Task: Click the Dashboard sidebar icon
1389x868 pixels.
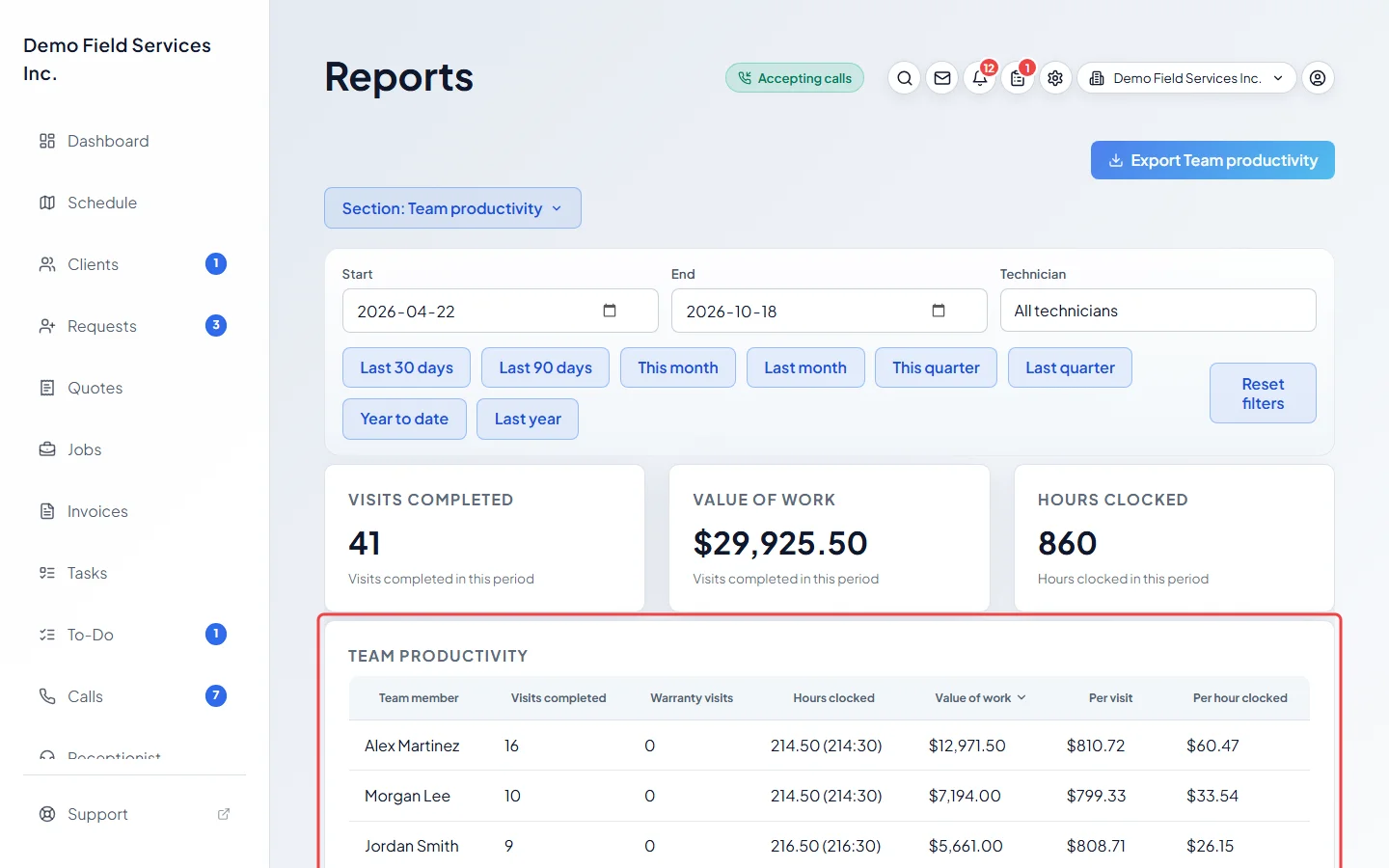Action: [47, 141]
